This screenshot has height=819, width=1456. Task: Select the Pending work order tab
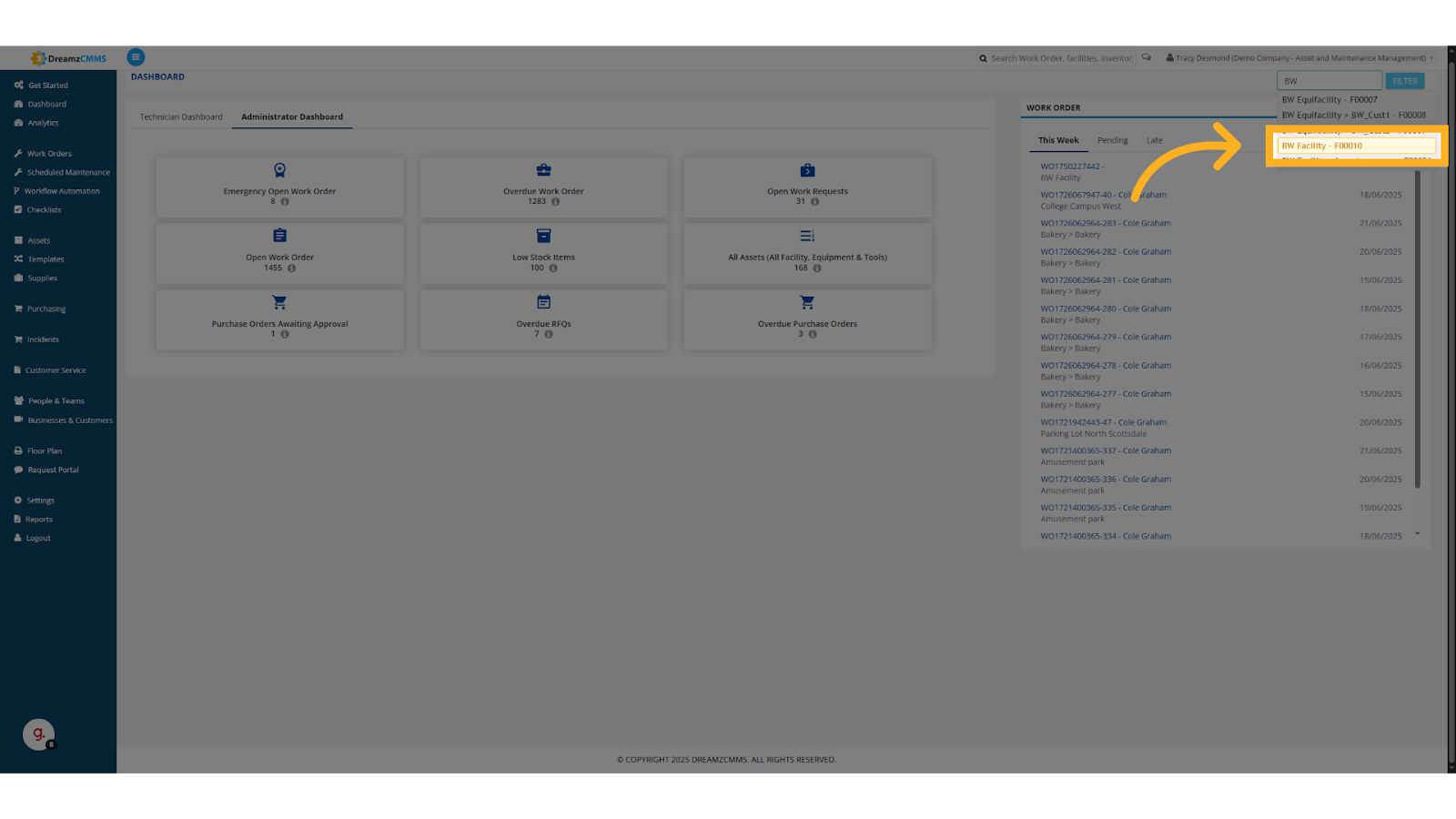[1112, 140]
